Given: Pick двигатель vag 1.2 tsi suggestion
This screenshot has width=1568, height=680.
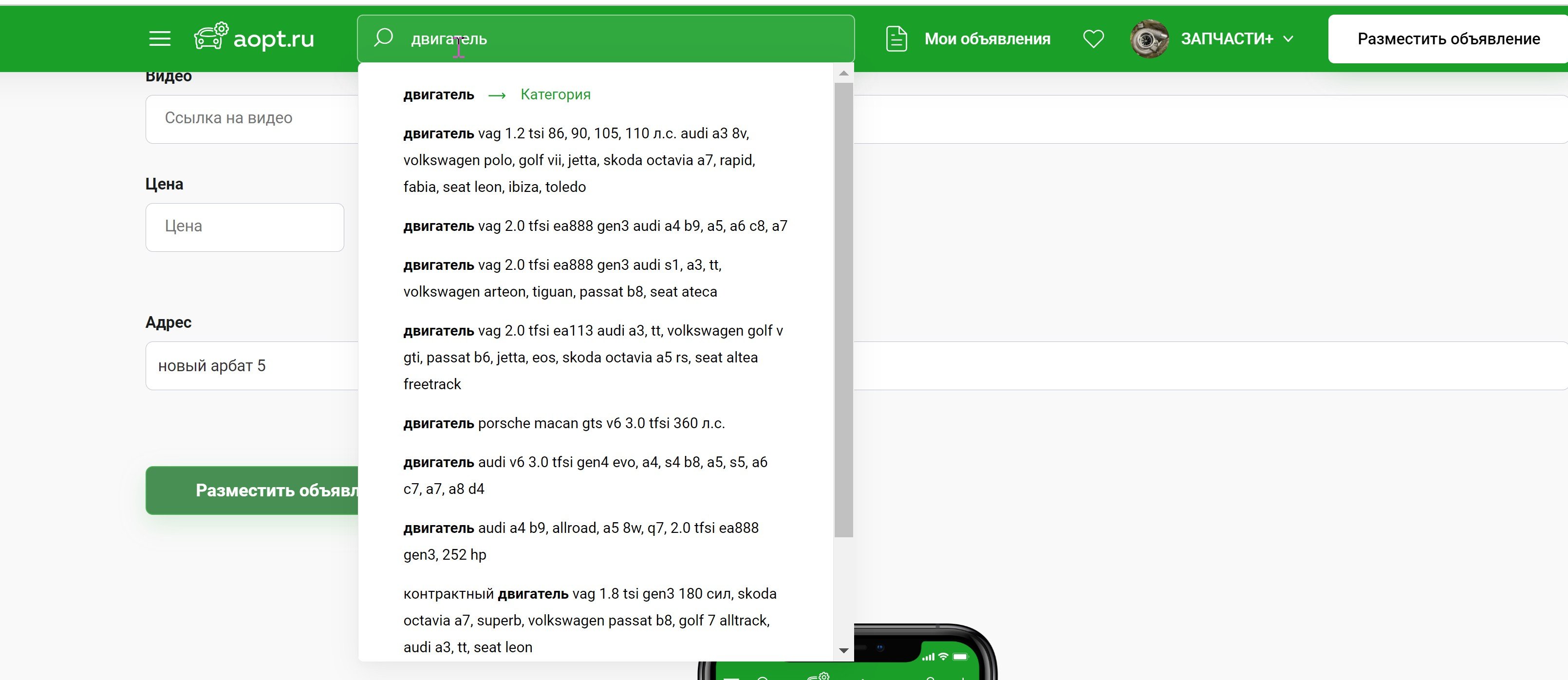Looking at the screenshot, I should click(x=579, y=159).
